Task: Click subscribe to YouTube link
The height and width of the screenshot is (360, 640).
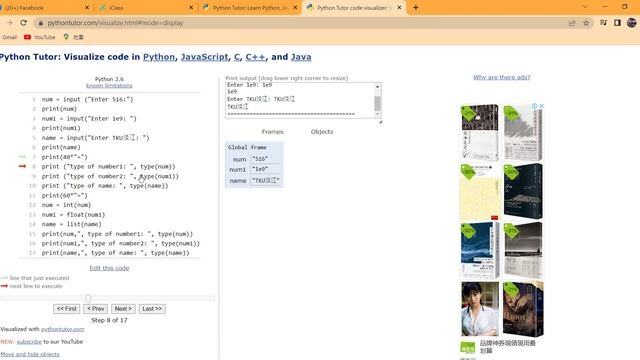Action: coord(29,342)
